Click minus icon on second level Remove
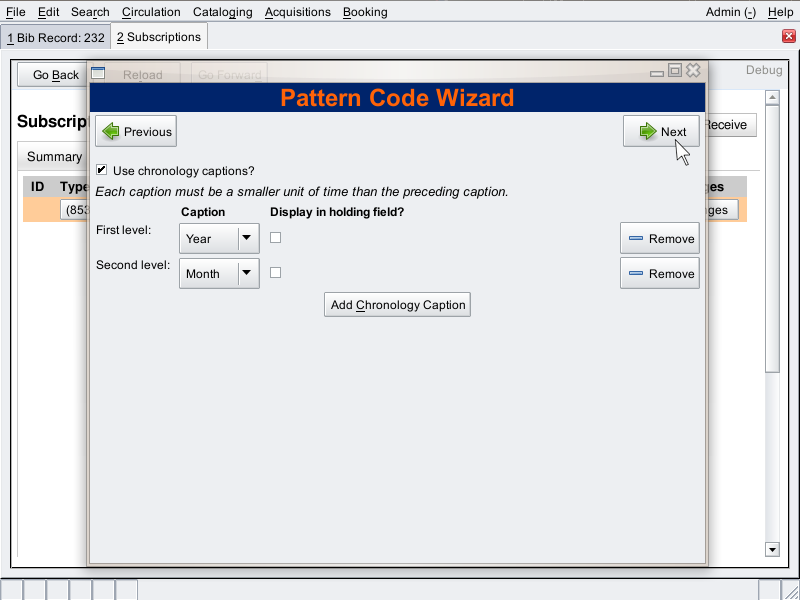The width and height of the screenshot is (800, 600). 635,274
